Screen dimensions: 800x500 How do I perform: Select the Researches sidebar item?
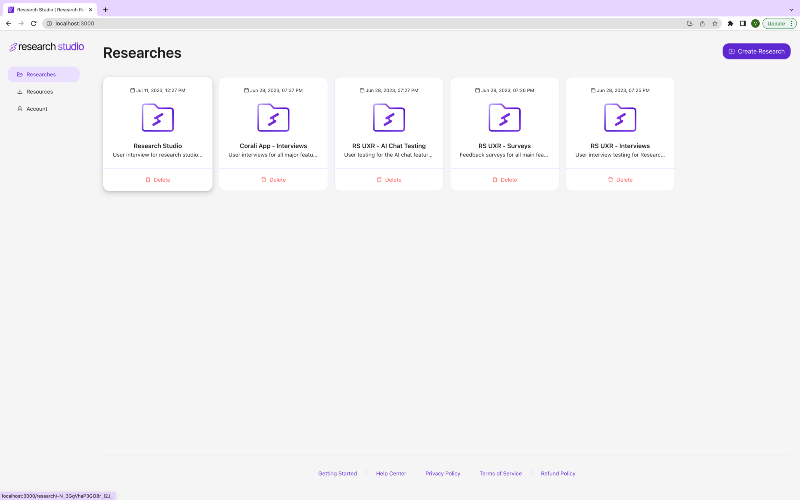[x=44, y=74]
